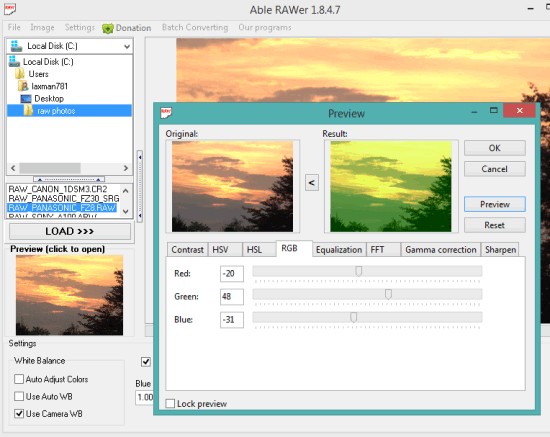Open the Gamma correction tab

click(x=441, y=250)
